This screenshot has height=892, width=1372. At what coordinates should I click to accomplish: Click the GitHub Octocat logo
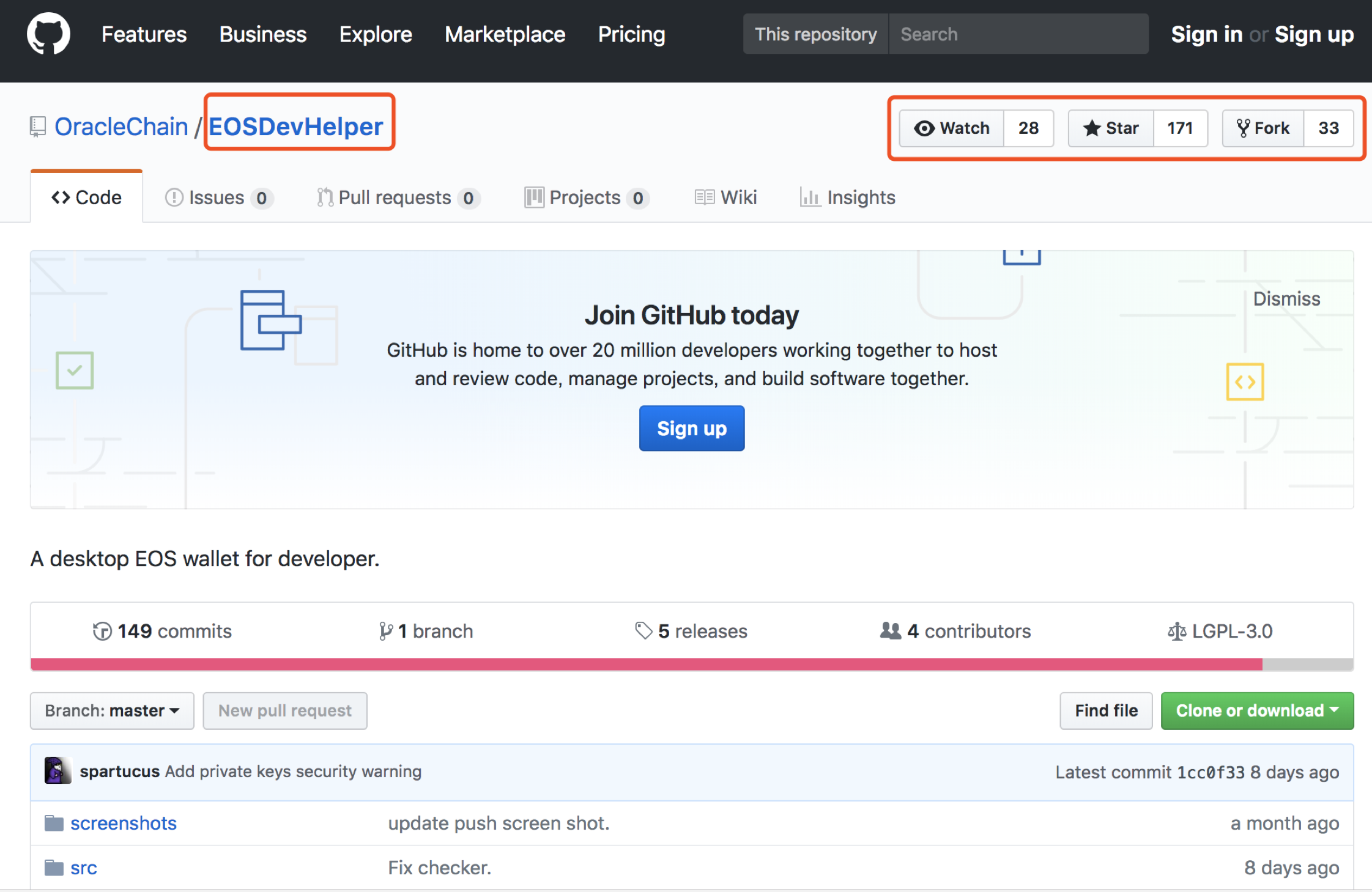tap(48, 34)
